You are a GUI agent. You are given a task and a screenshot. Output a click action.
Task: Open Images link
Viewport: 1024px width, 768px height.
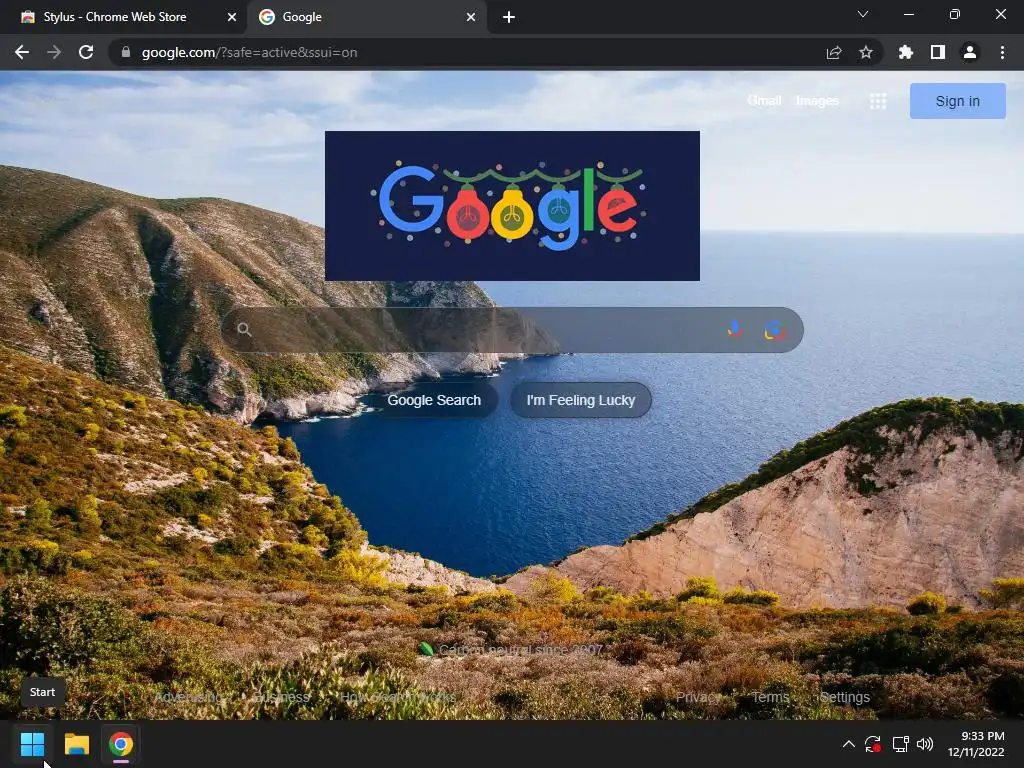pos(817,101)
